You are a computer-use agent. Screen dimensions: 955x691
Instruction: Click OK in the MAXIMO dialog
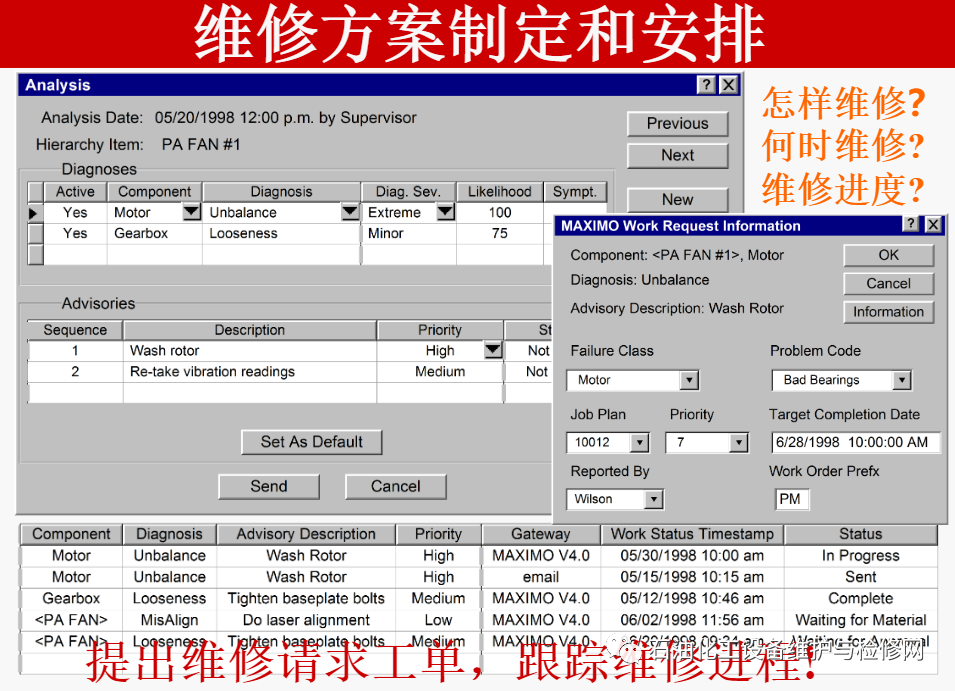(888, 255)
